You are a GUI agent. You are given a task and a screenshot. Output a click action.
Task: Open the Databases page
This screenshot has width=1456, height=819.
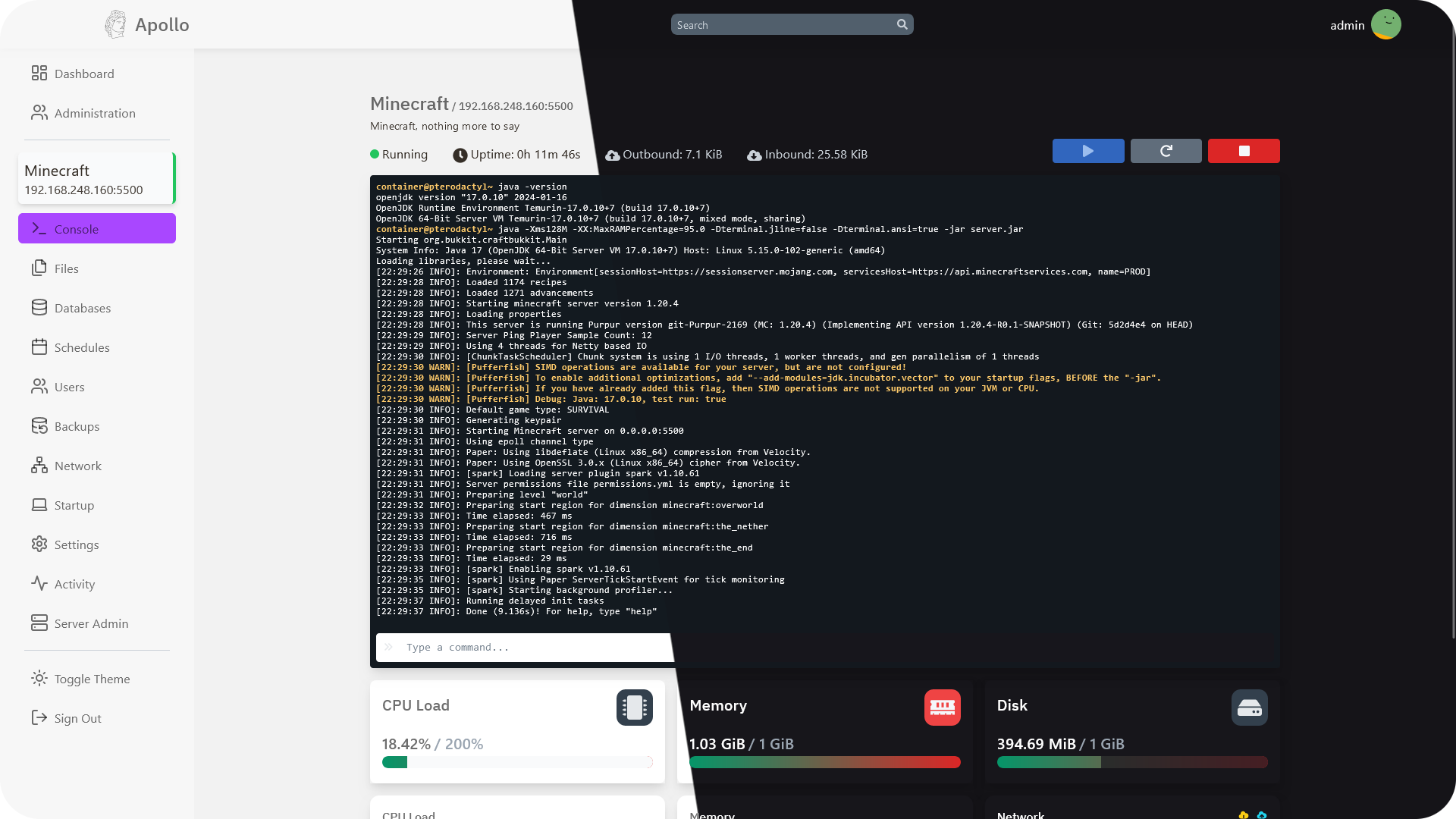point(82,308)
